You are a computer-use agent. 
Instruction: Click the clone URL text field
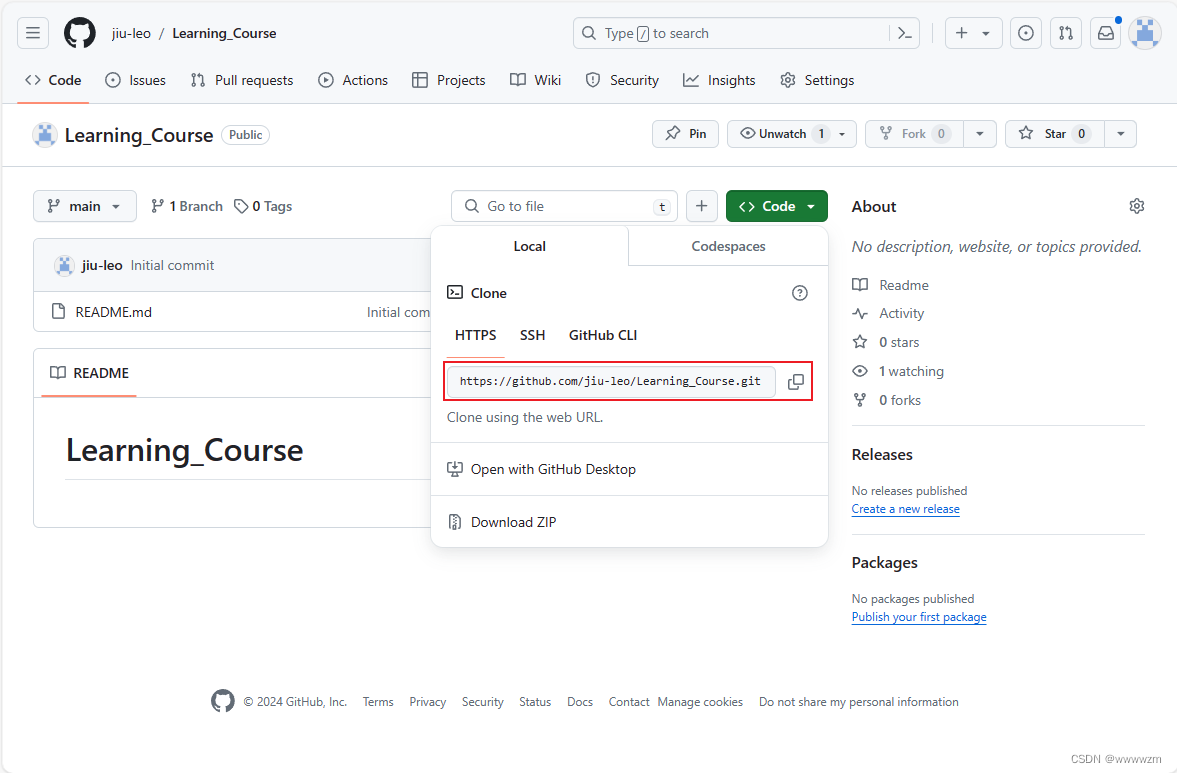pyautogui.click(x=611, y=381)
